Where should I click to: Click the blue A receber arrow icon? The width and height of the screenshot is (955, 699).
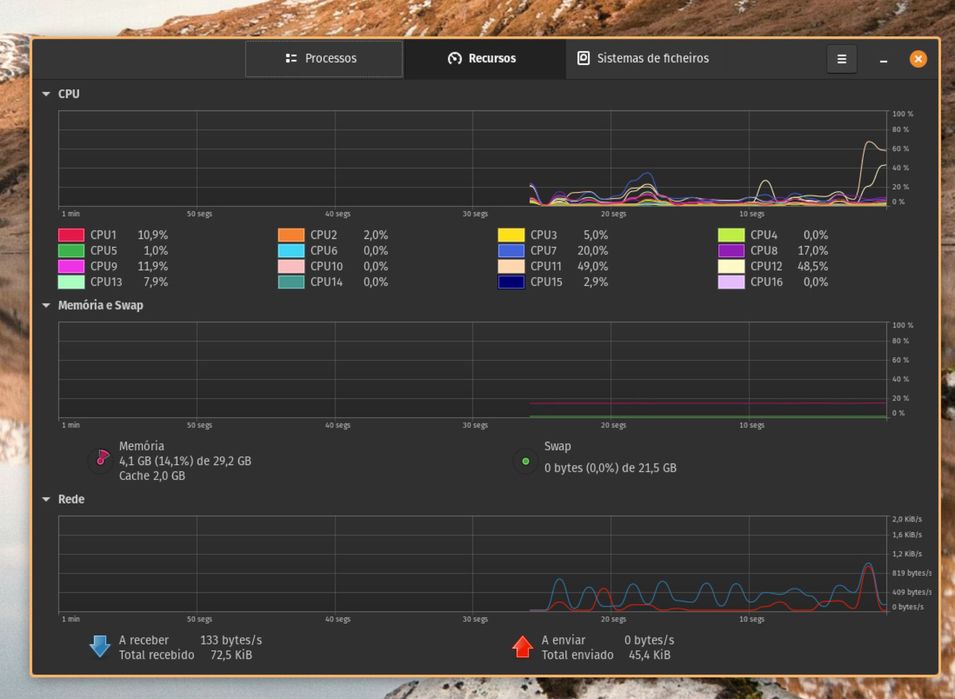pos(100,647)
